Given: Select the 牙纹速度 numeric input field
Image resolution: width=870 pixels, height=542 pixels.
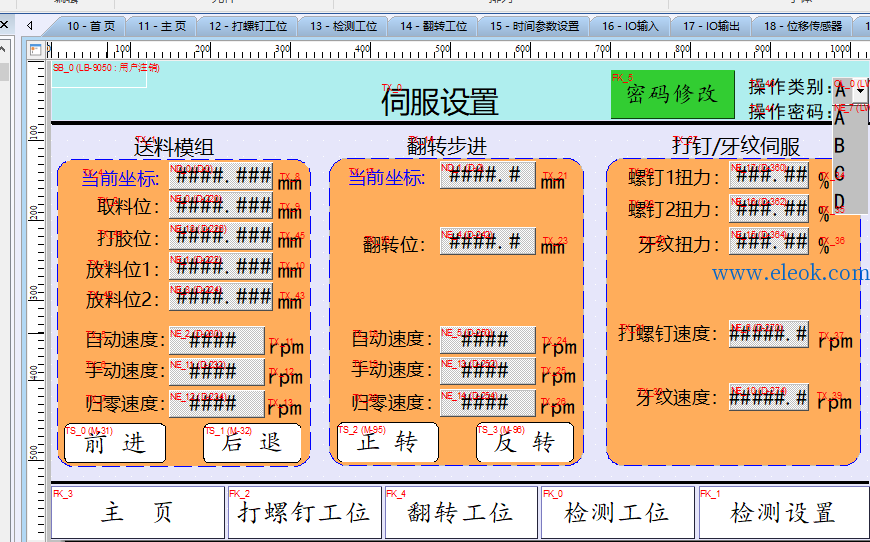Looking at the screenshot, I should pyautogui.click(x=768, y=397).
